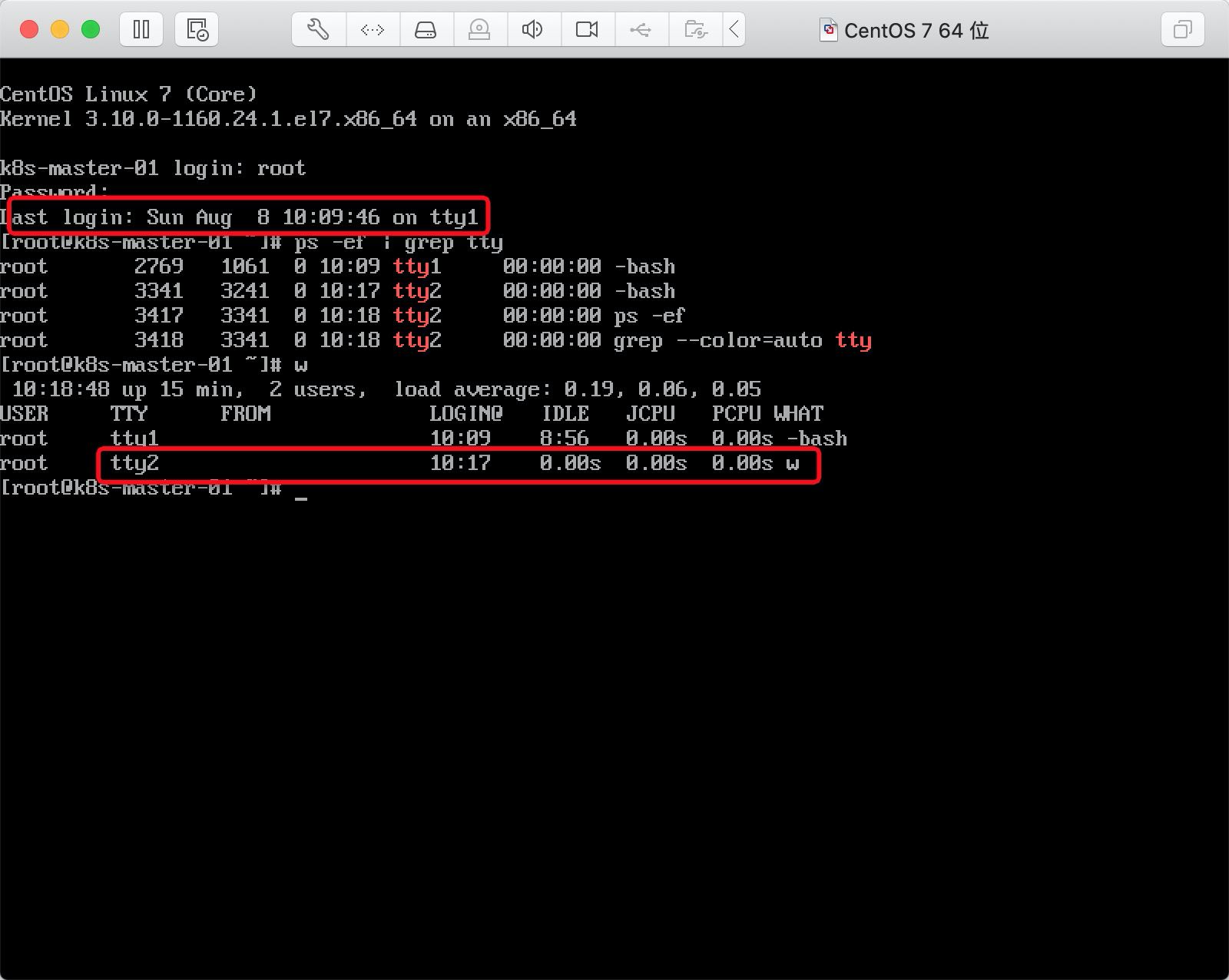
Task: Pause the virtual machine with the pause icon
Action: click(141, 29)
